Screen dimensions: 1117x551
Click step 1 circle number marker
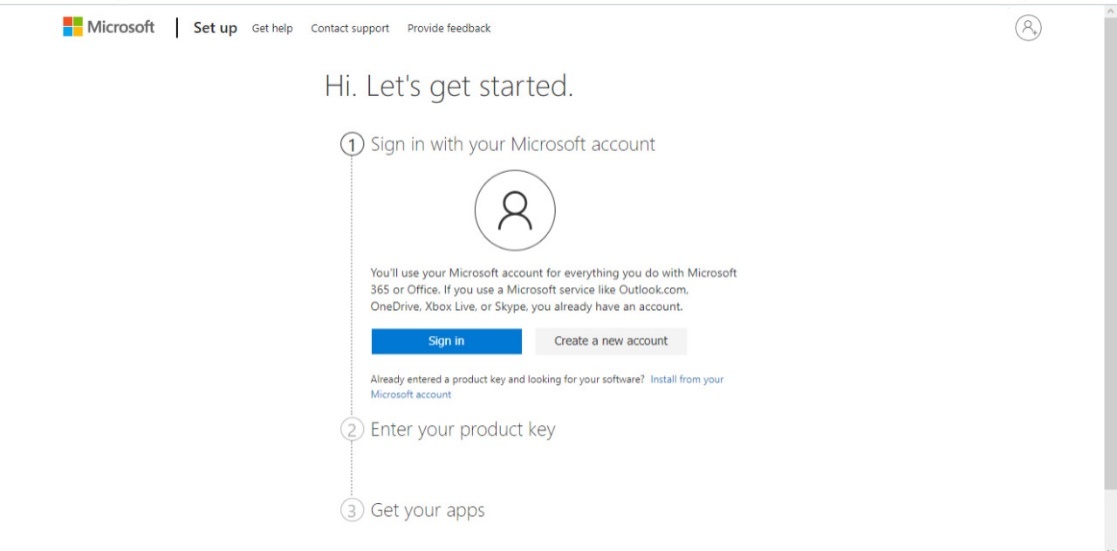click(x=351, y=145)
